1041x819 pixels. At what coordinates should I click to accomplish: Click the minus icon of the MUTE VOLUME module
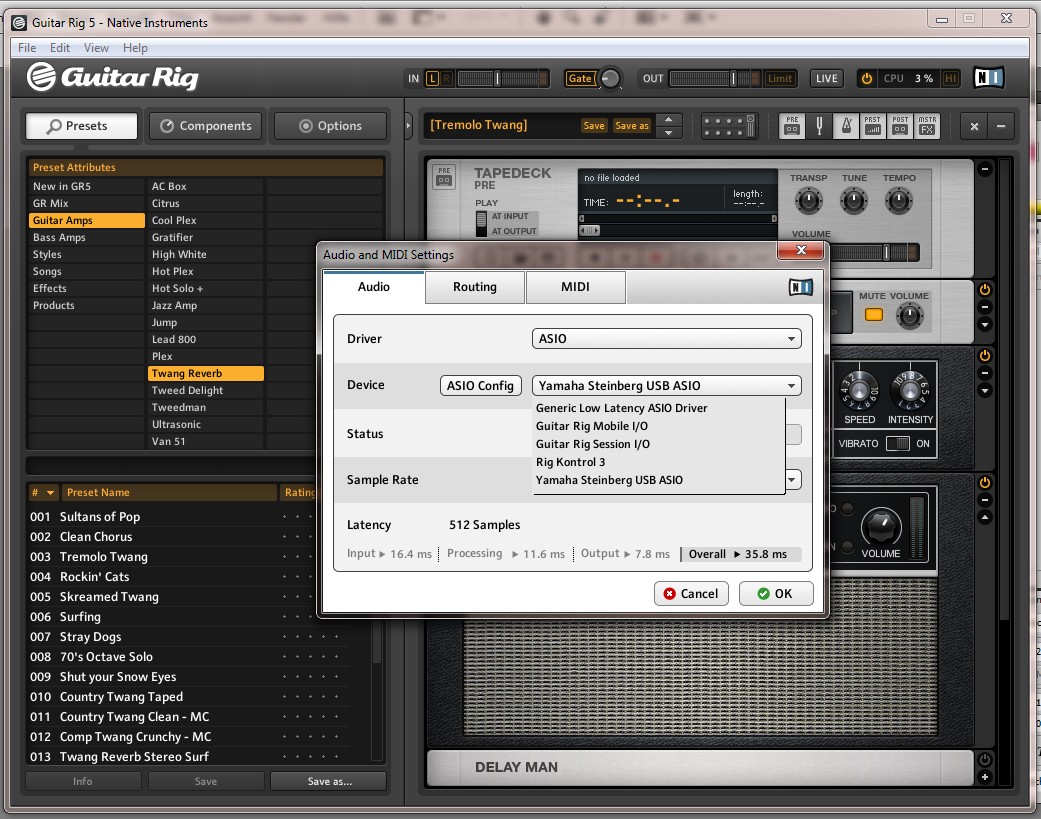tap(985, 307)
